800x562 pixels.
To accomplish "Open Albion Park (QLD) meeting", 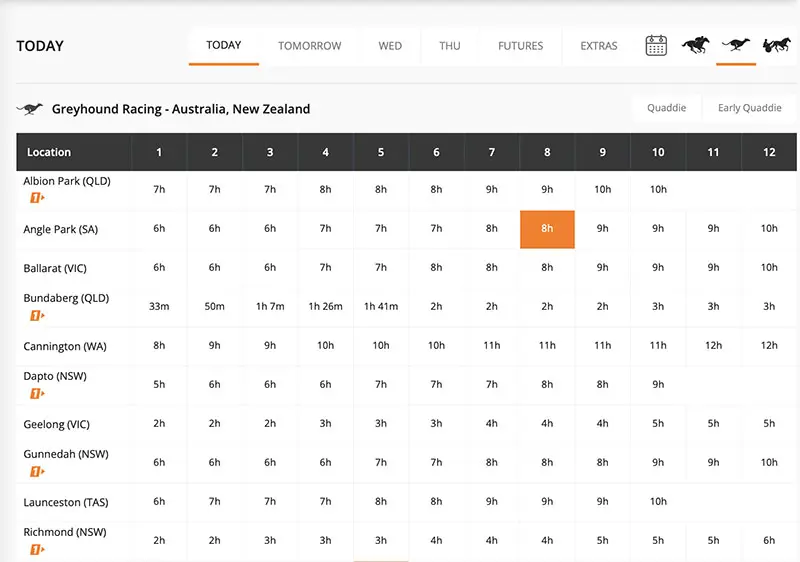I will (x=67, y=181).
